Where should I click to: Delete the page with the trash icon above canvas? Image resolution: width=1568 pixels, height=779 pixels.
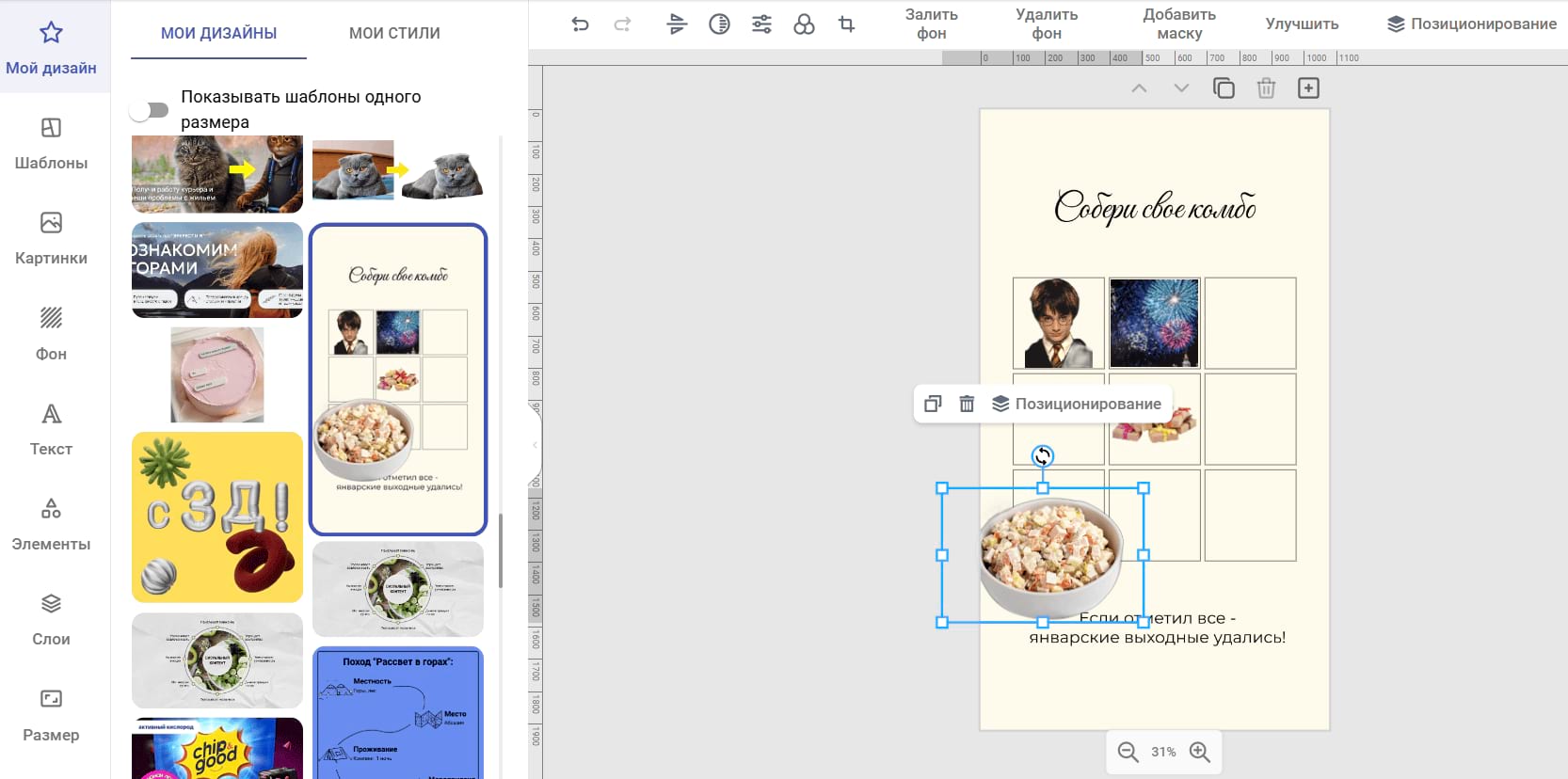(1266, 88)
